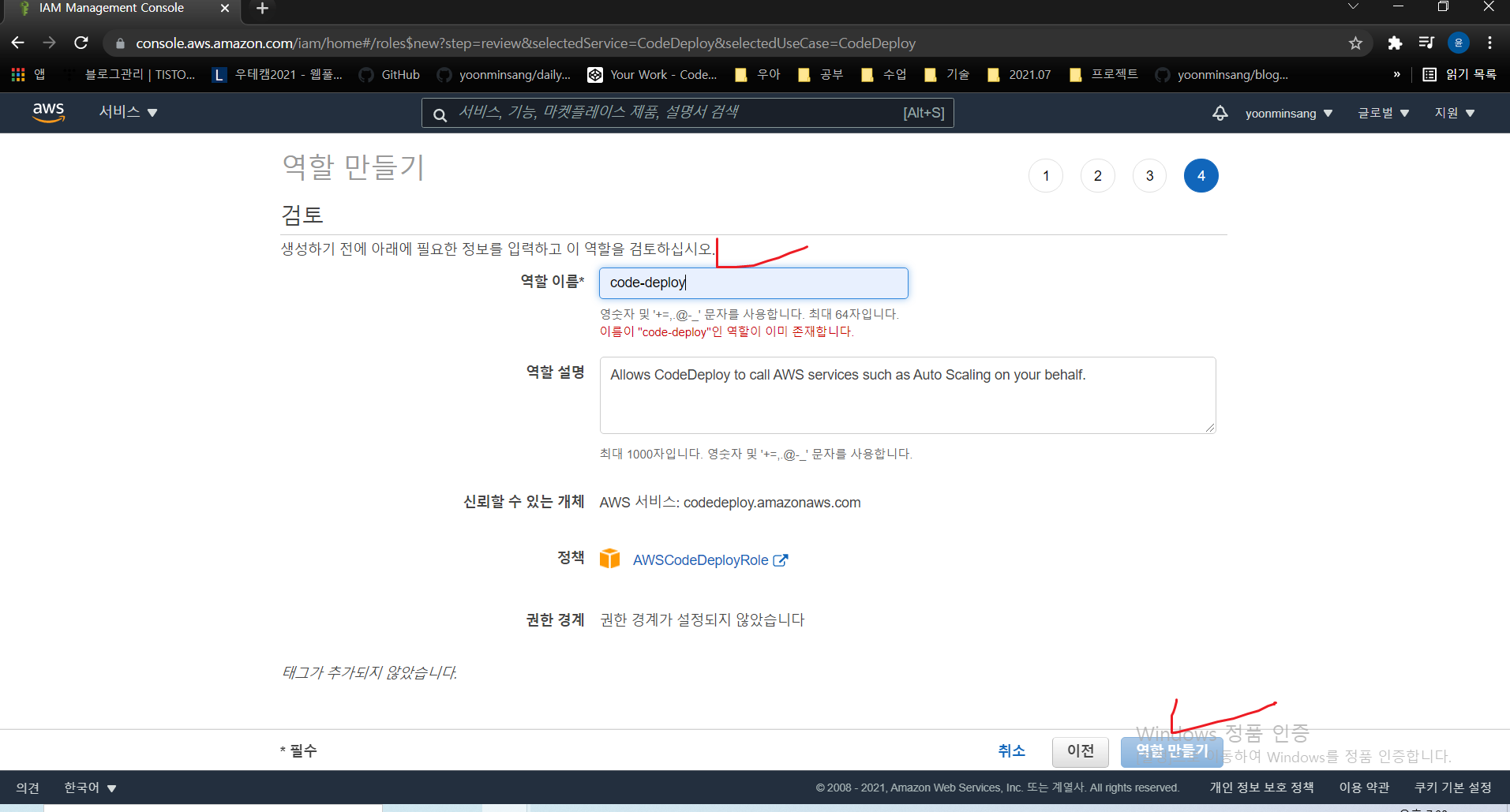Open the 수업 bookmark folder
The width and height of the screenshot is (1510, 812).
(x=883, y=74)
